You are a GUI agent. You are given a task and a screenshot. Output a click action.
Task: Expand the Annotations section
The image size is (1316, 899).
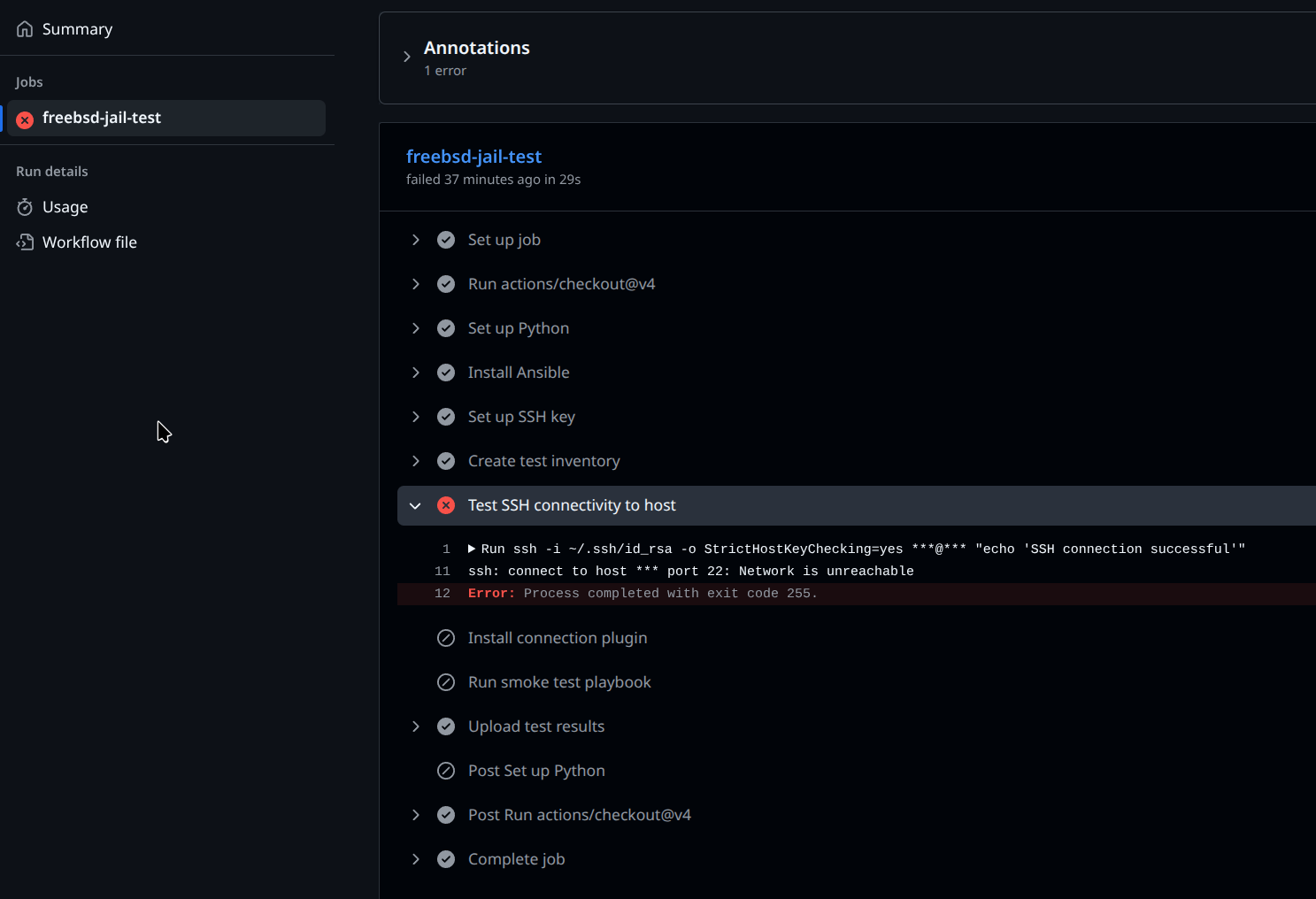coord(407,57)
